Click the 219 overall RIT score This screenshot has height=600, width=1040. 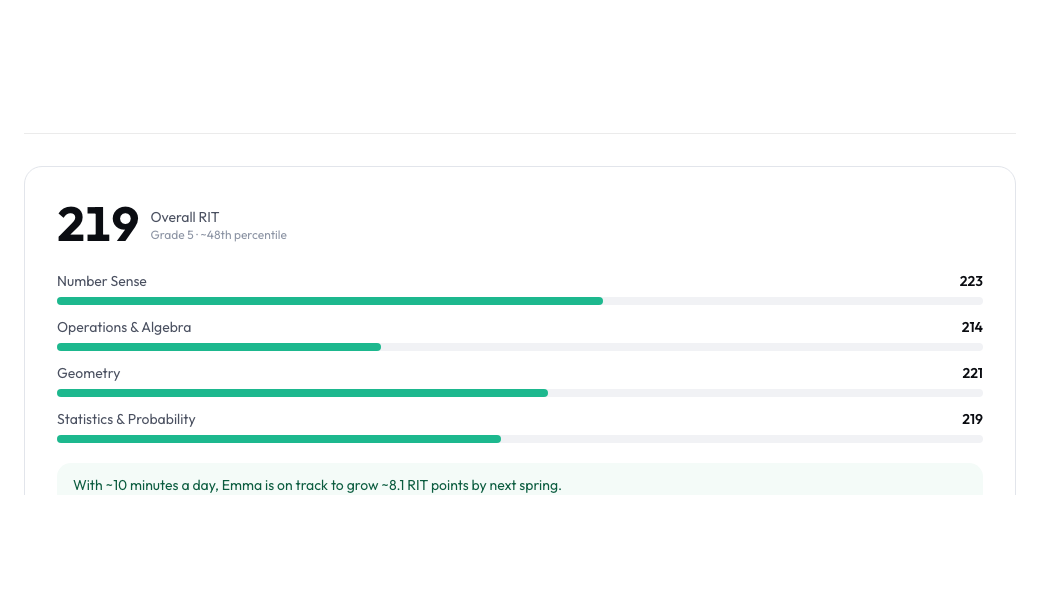[98, 224]
